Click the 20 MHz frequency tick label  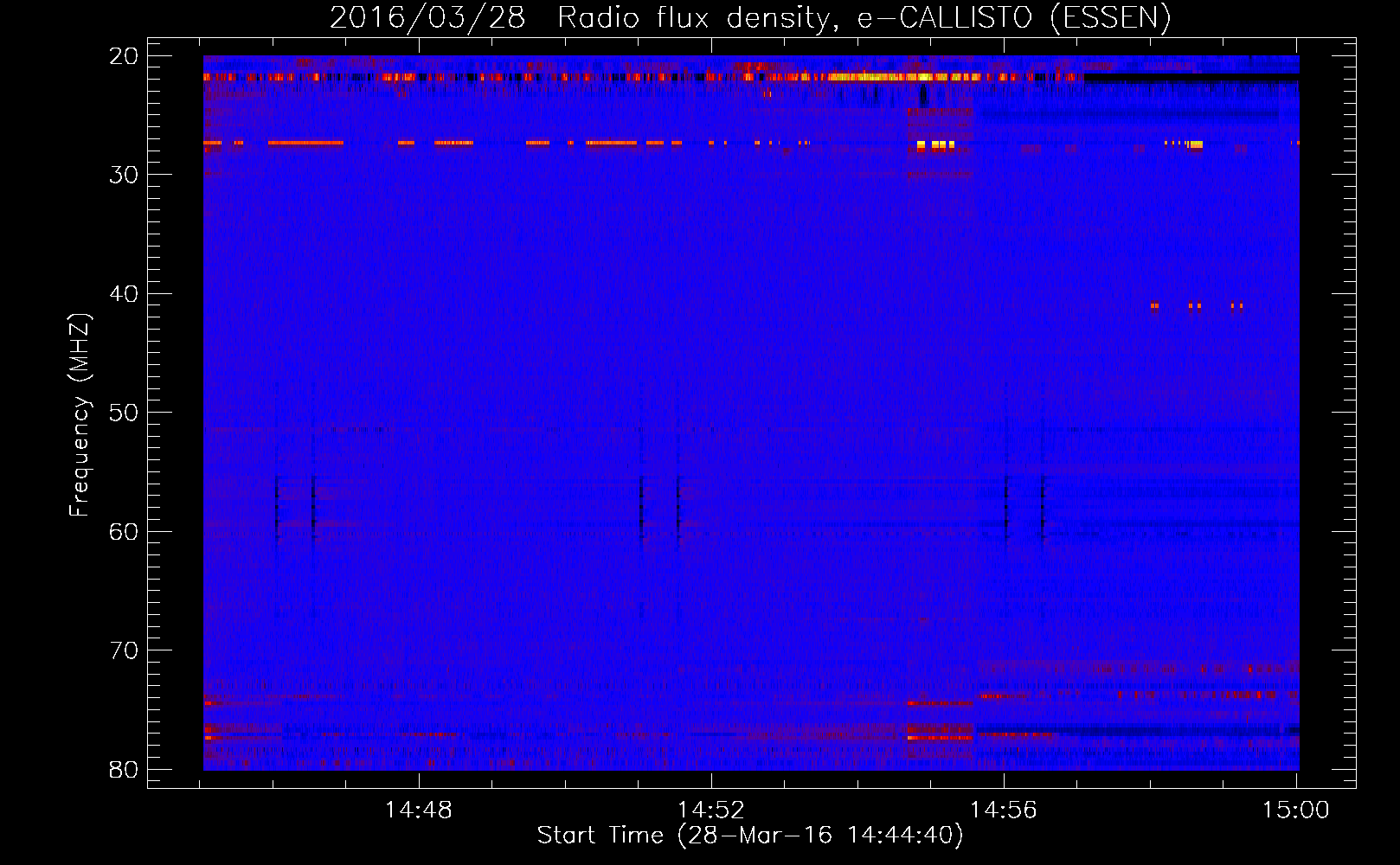point(124,56)
